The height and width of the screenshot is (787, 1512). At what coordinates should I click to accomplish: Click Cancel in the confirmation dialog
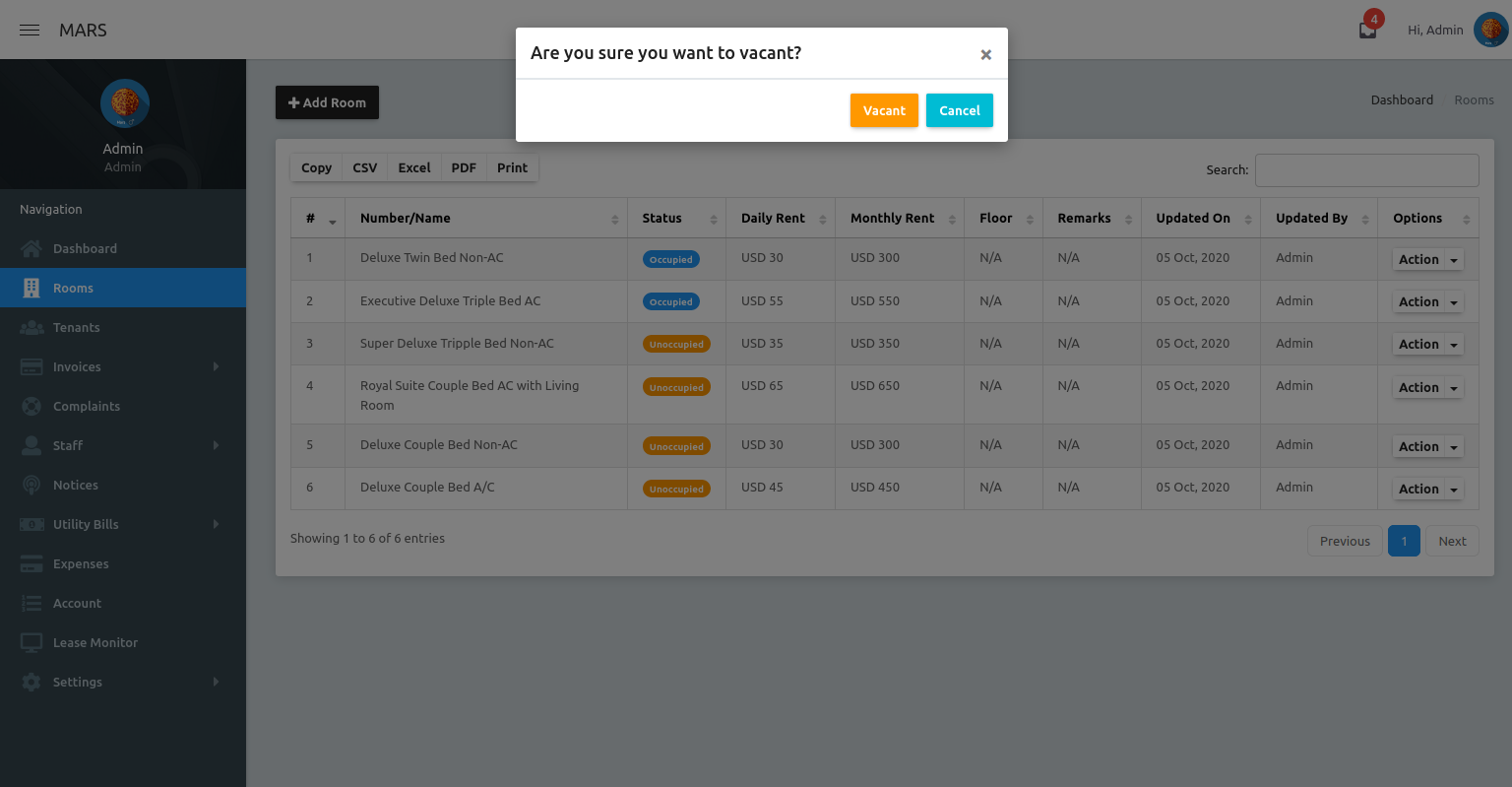coord(959,110)
